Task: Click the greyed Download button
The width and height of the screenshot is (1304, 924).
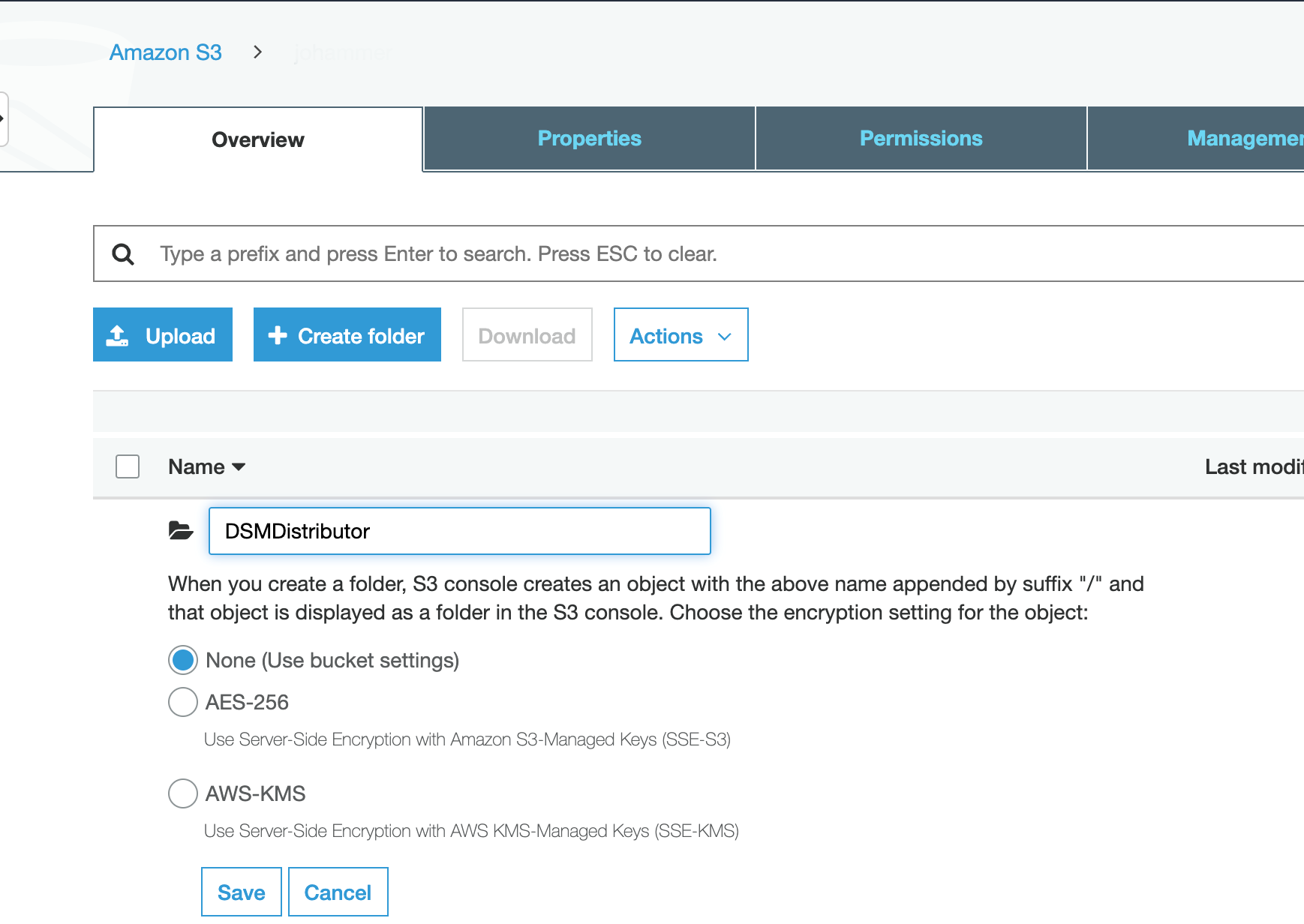Action: (x=527, y=334)
